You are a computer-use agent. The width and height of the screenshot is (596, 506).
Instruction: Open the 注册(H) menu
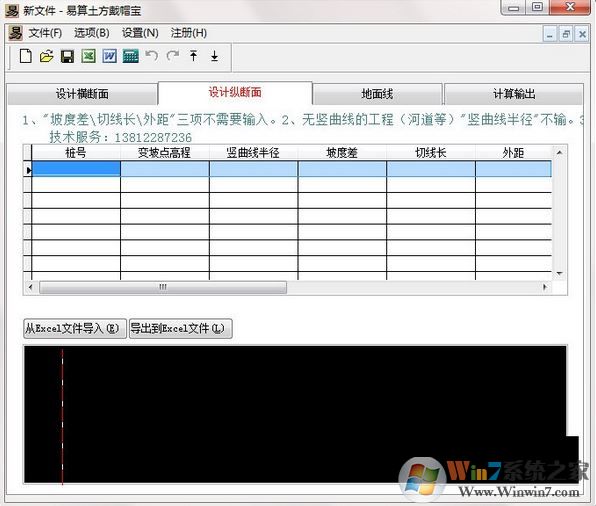189,33
